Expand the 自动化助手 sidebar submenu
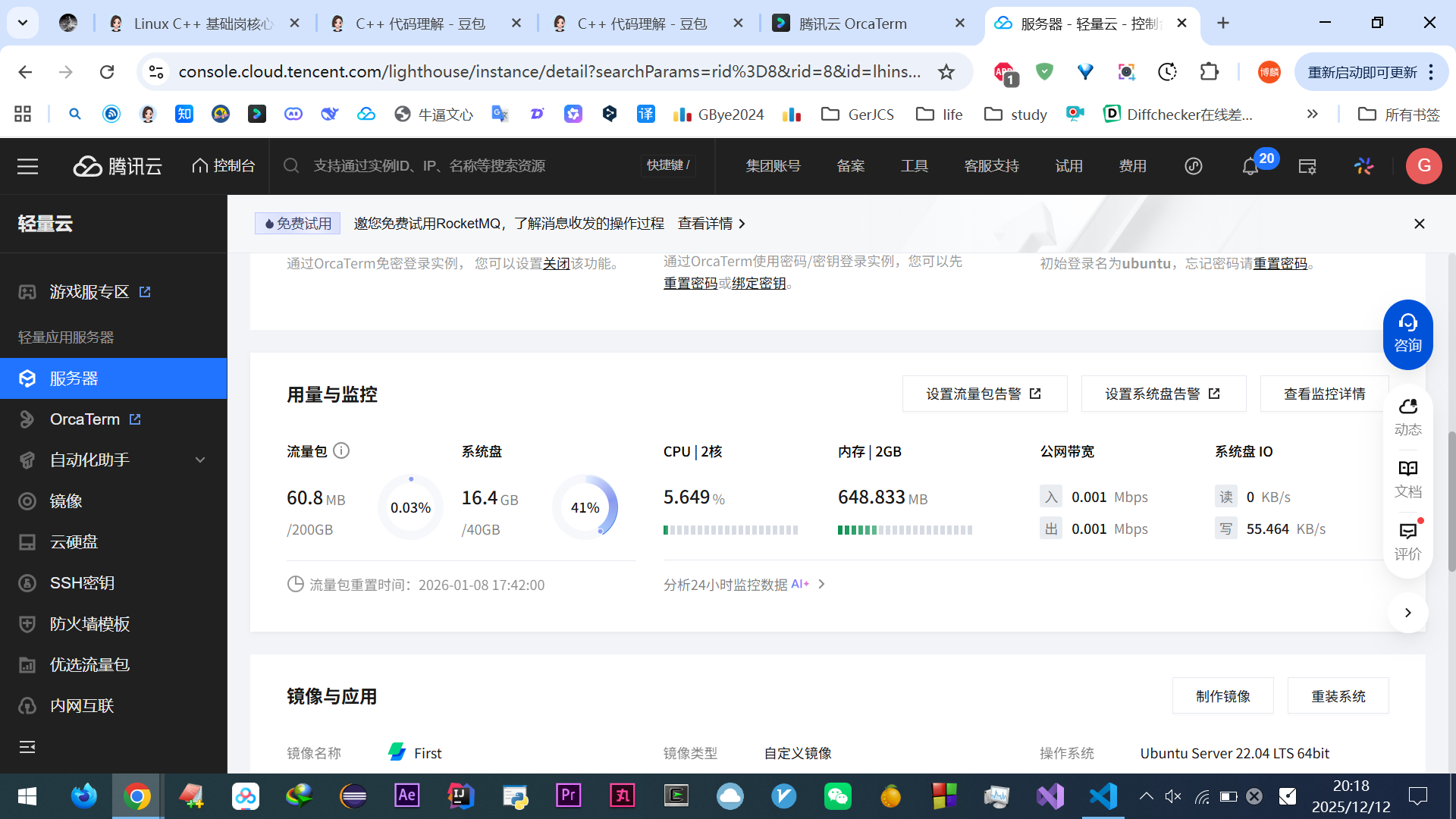This screenshot has height=819, width=1456. click(x=200, y=460)
